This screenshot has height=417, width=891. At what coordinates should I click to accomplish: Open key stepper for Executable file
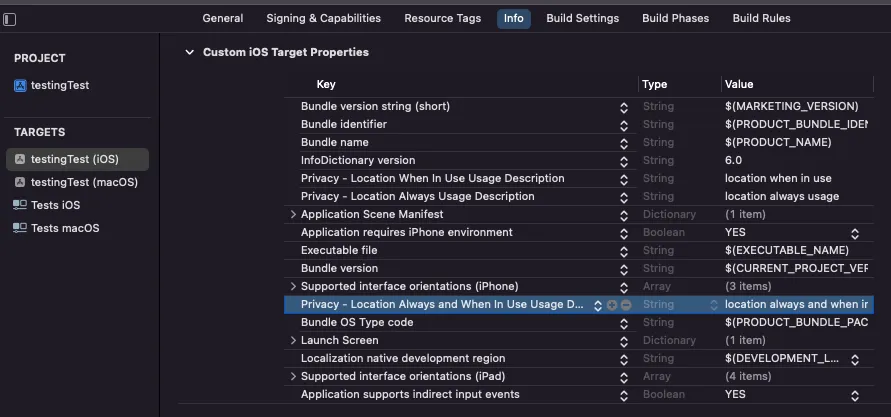coord(624,252)
